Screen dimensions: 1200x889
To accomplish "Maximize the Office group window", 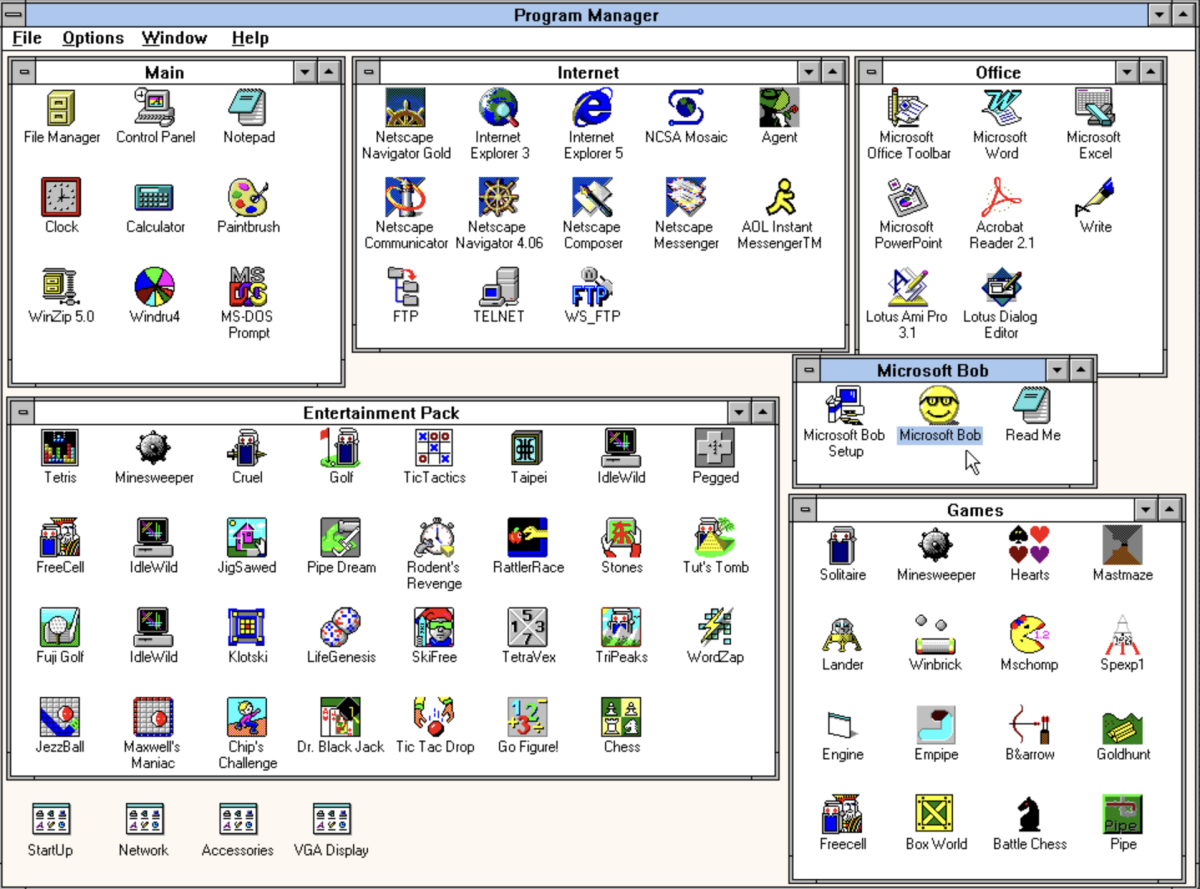I will pos(1152,72).
